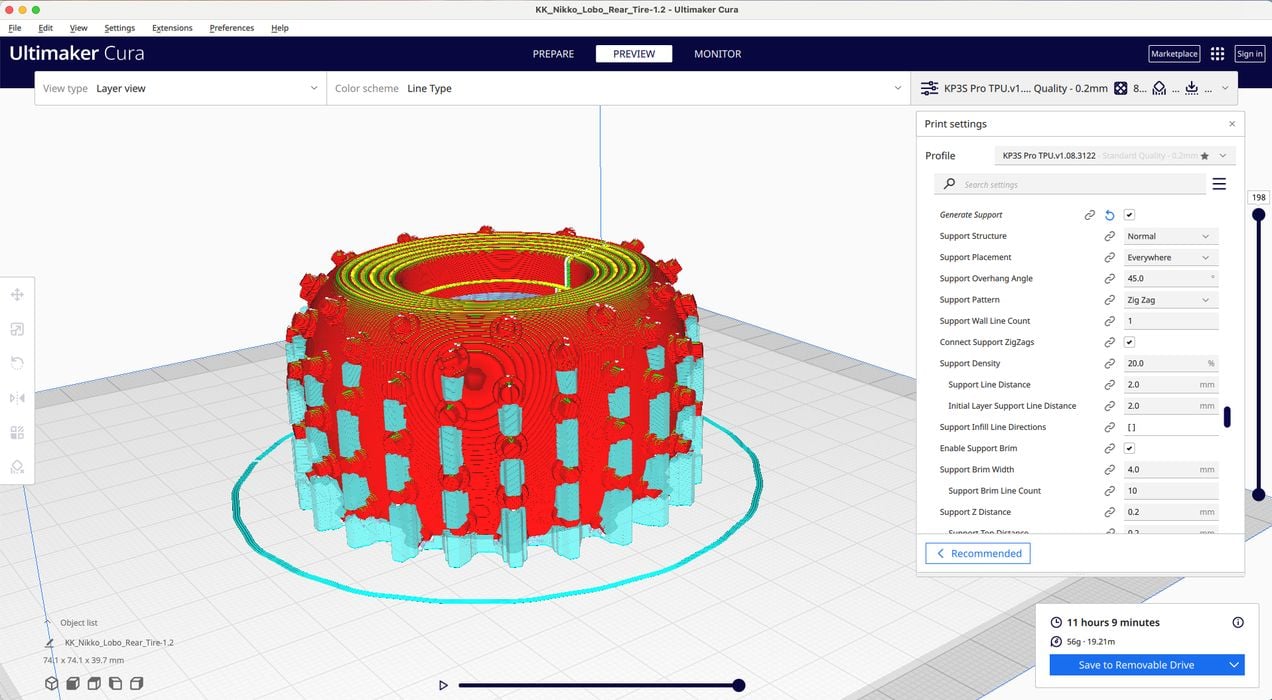Open the Extensions menu
The height and width of the screenshot is (700, 1272).
point(172,28)
